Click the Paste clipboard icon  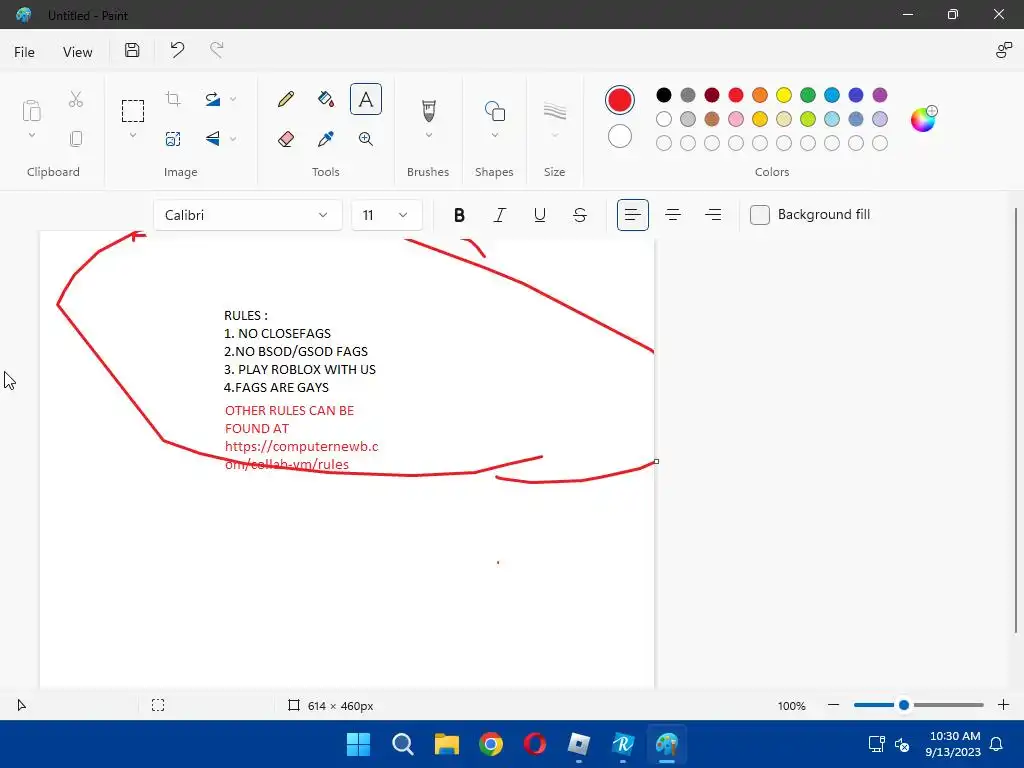click(31, 111)
